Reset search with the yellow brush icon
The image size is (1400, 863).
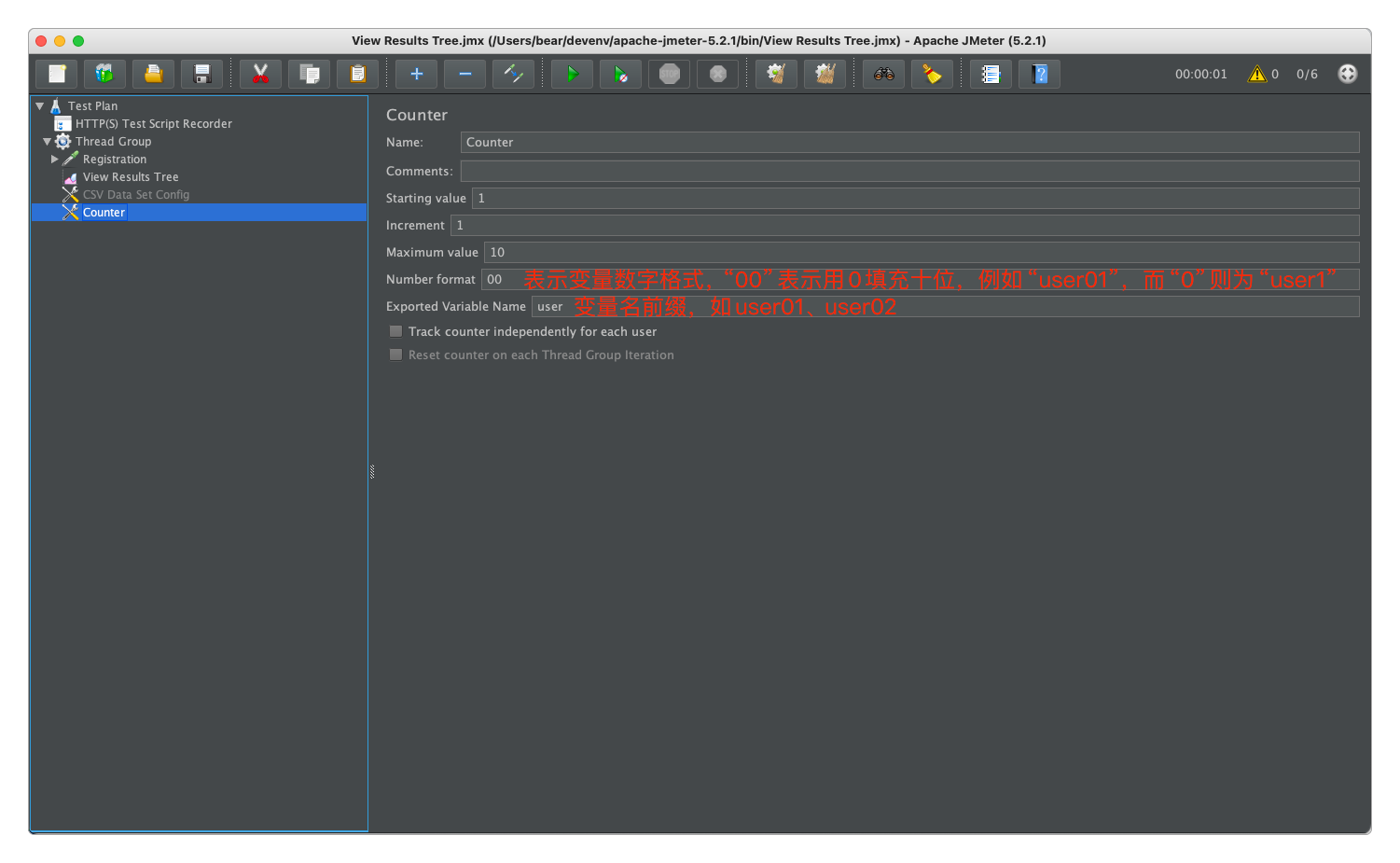[x=932, y=74]
